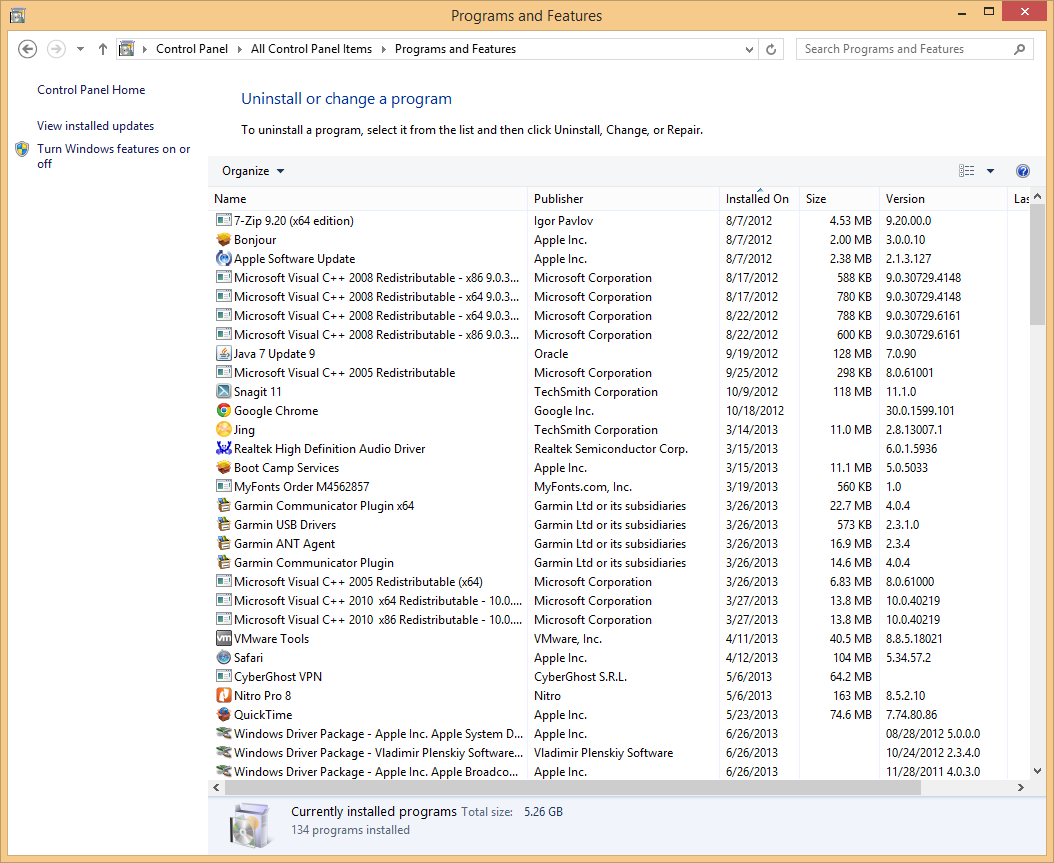Click the CyberGhost VPN icon
The height and width of the screenshot is (863, 1054).
tap(223, 676)
